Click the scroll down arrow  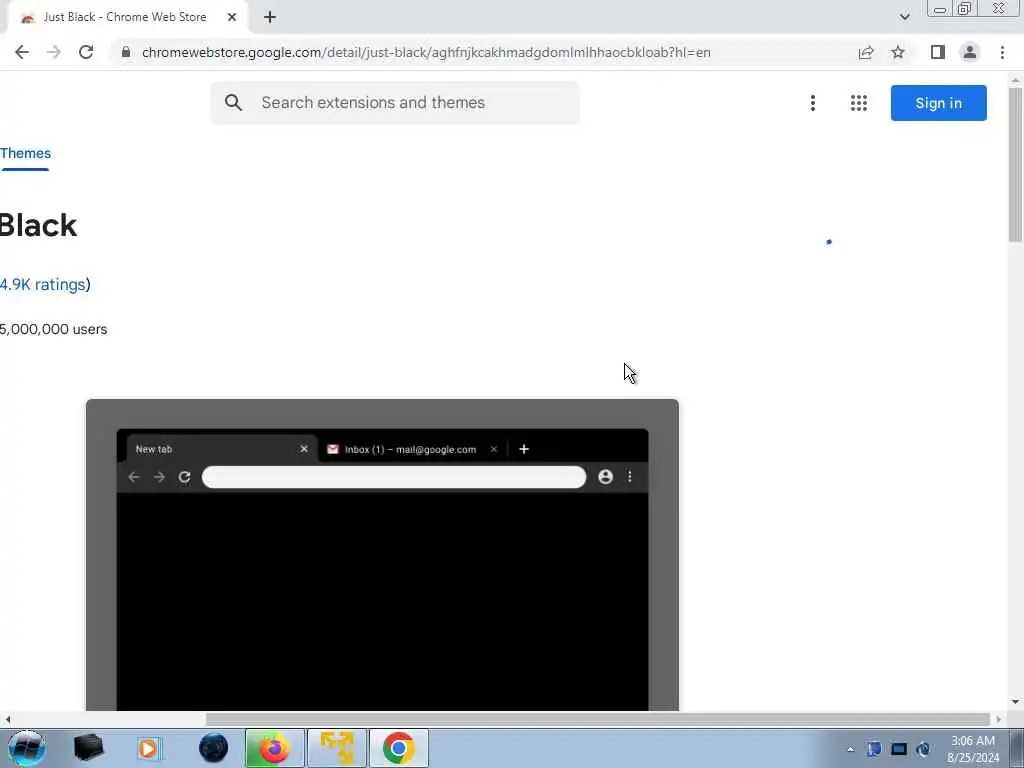pyautogui.click(x=1015, y=703)
